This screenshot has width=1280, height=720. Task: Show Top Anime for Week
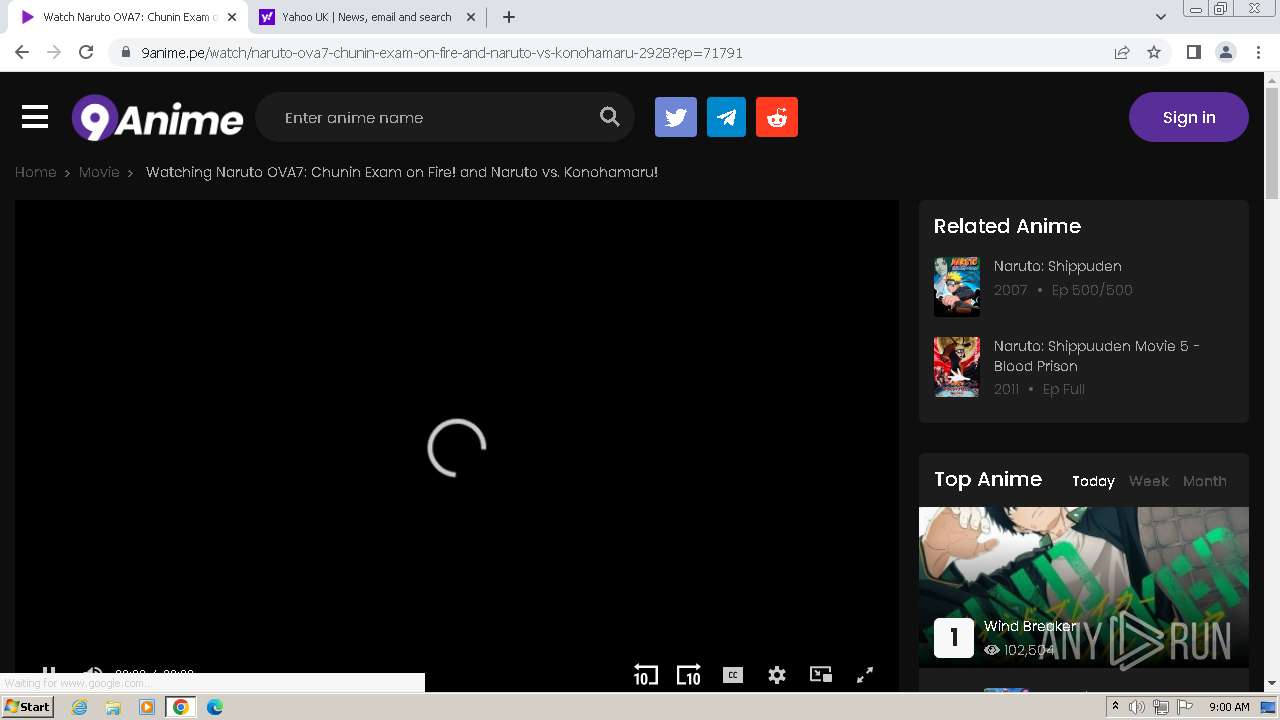point(1149,481)
